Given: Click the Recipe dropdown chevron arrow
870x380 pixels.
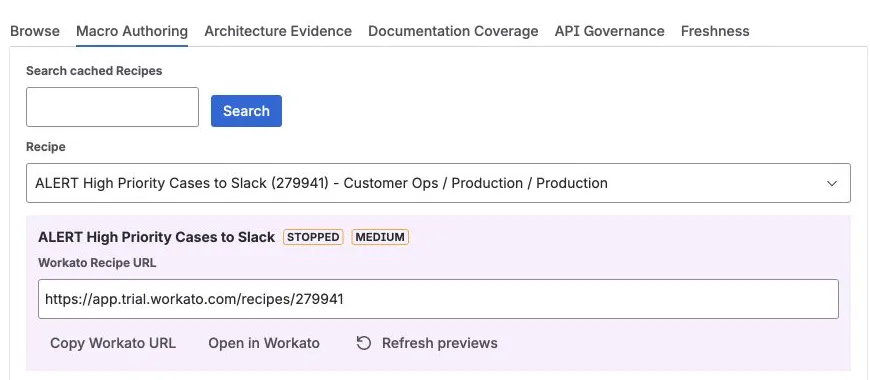Looking at the screenshot, I should (832, 183).
